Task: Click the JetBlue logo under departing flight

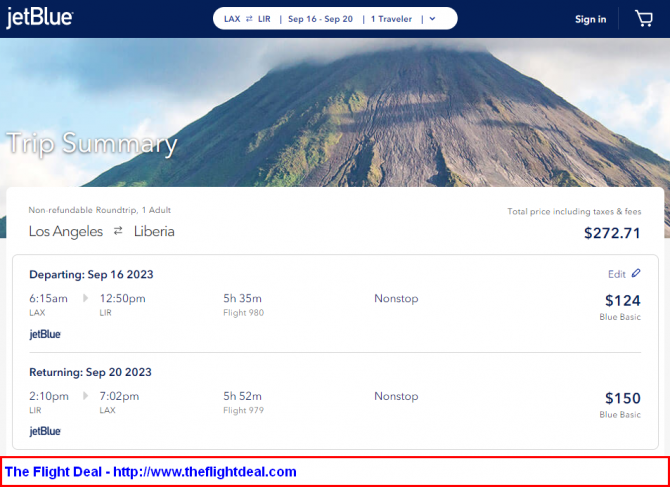Action: pos(45,334)
